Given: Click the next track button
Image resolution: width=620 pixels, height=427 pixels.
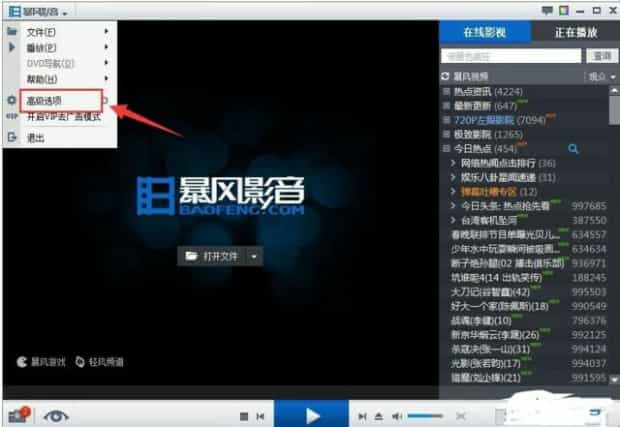Looking at the screenshot, I should [x=362, y=416].
